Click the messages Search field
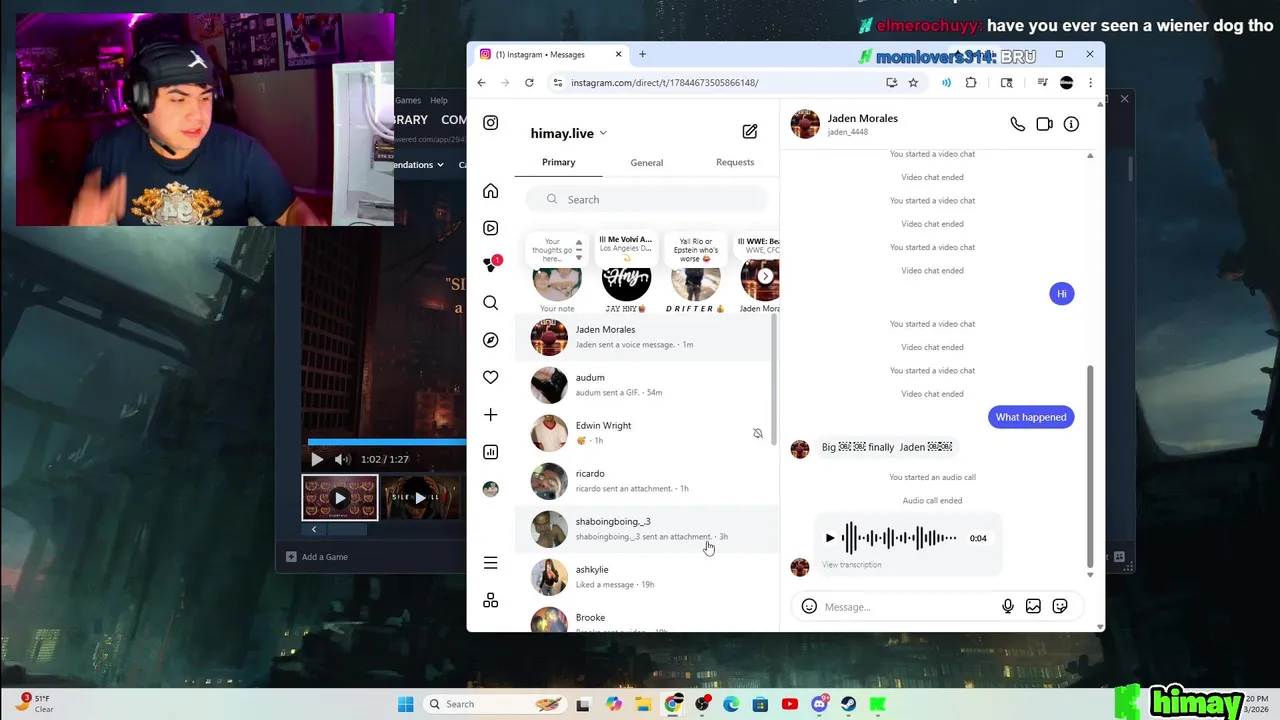1280x720 pixels. click(x=647, y=199)
